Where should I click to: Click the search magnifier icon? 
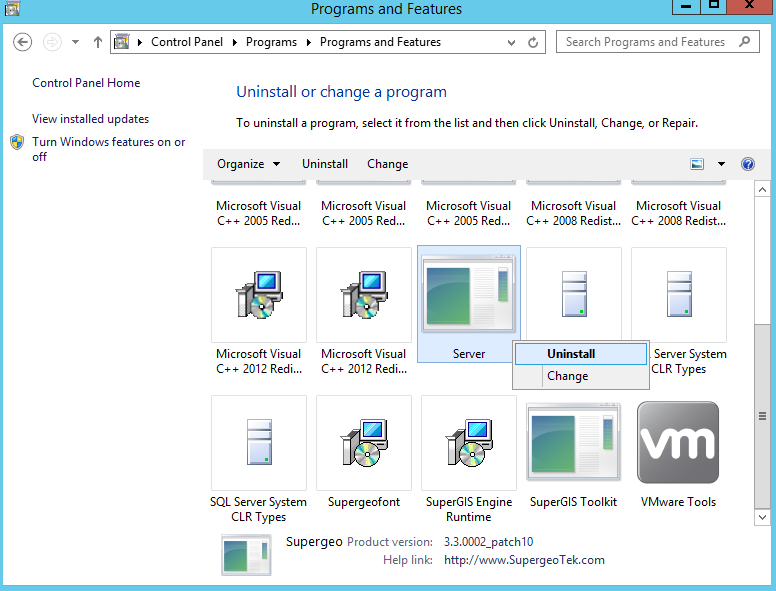[745, 42]
